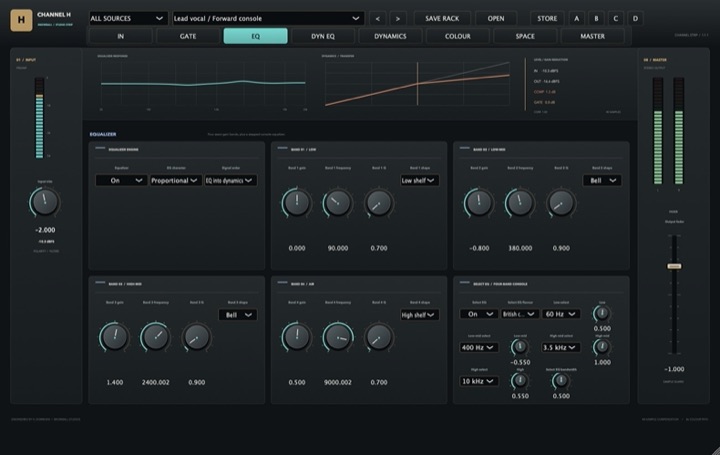Open the High-mid select 3.5 kHz dropdown
720x455 pixels.
[561, 348]
